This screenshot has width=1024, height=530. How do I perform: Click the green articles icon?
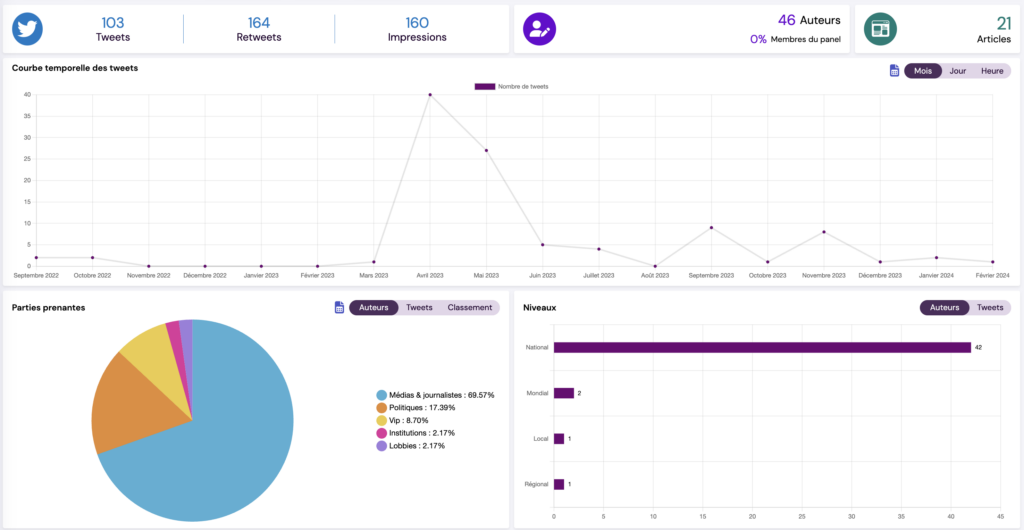(880, 29)
